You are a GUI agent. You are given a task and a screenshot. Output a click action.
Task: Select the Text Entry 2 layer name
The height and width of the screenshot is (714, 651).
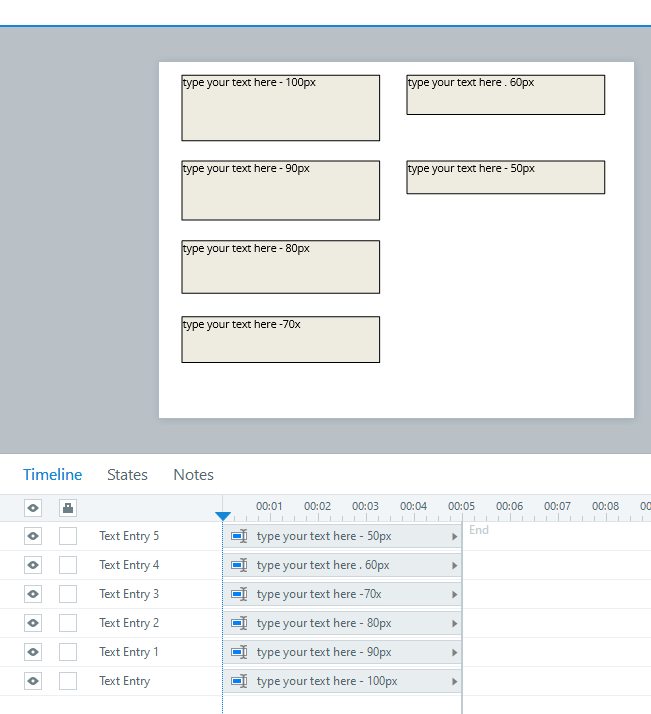(x=129, y=623)
